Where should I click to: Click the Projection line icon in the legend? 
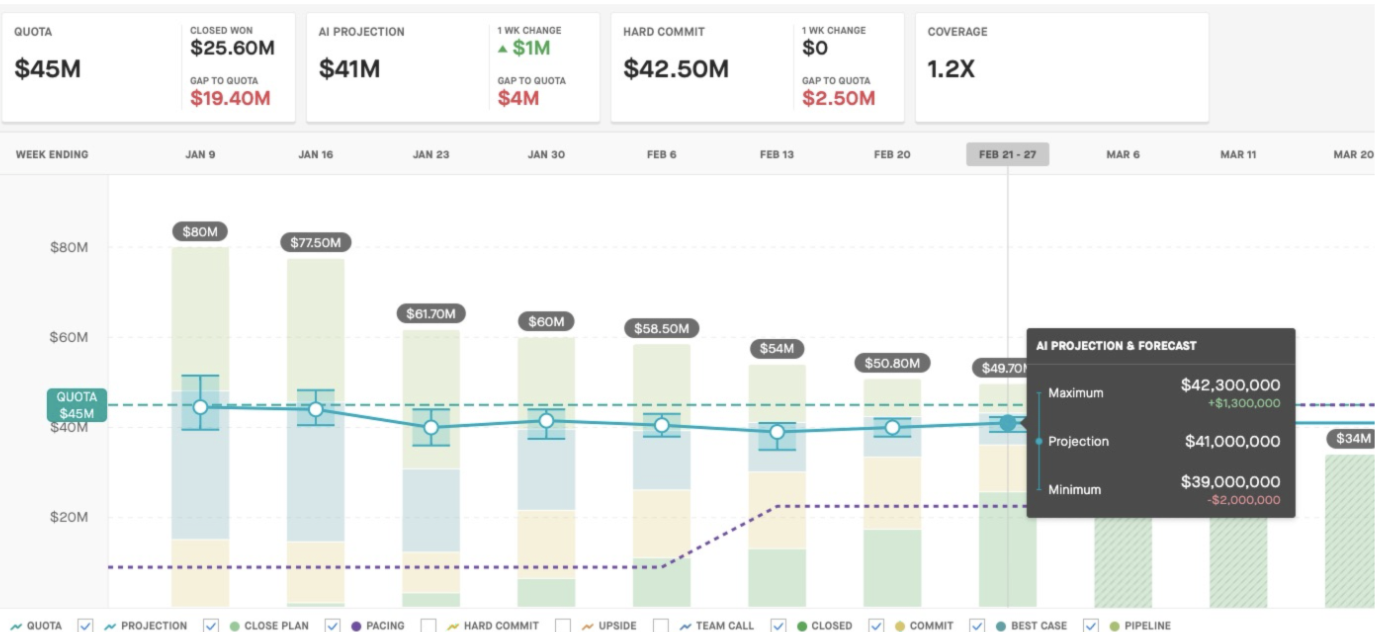(110, 626)
